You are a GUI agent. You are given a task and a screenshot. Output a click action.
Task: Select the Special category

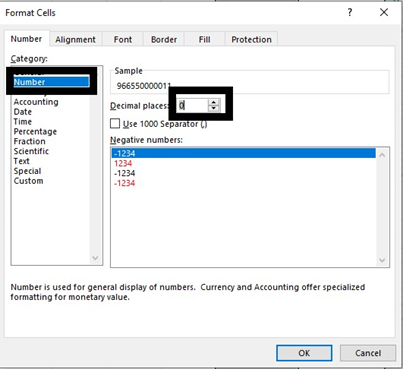point(27,171)
